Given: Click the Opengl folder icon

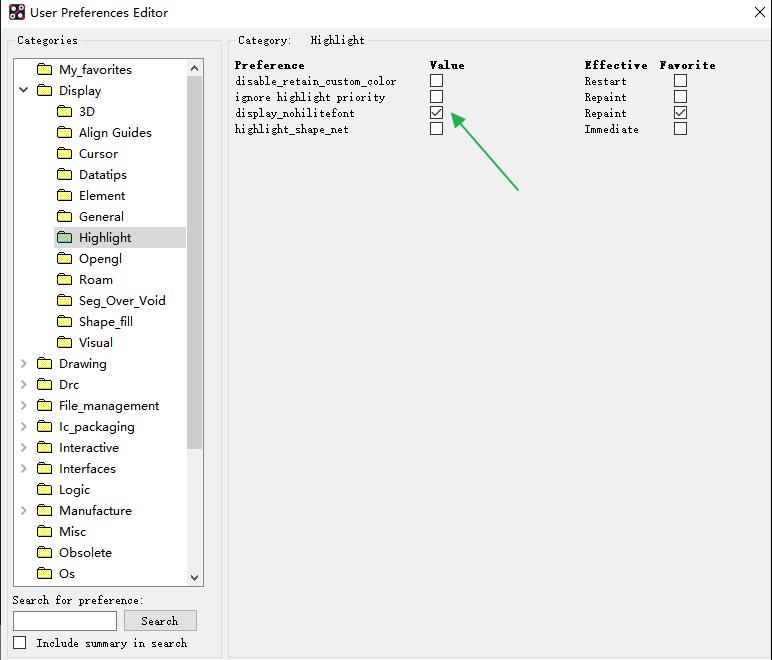Looking at the screenshot, I should 65,259.
